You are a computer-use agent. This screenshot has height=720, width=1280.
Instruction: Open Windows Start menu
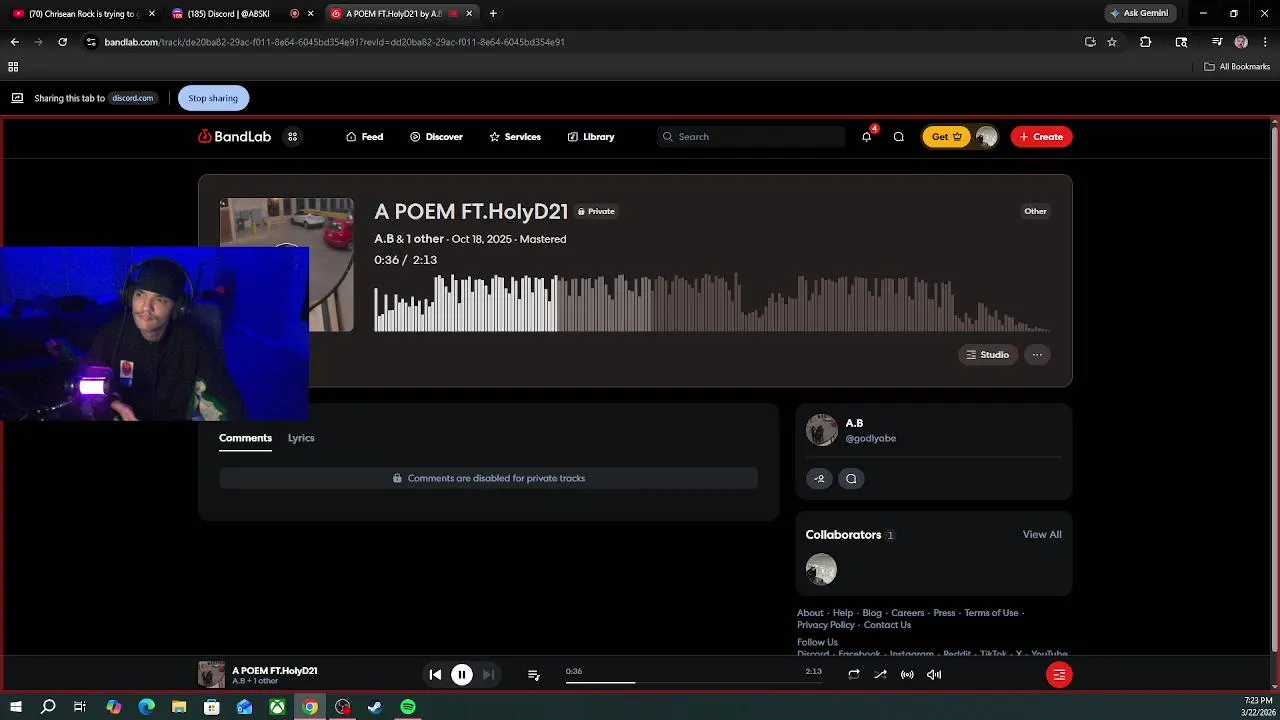[15, 707]
